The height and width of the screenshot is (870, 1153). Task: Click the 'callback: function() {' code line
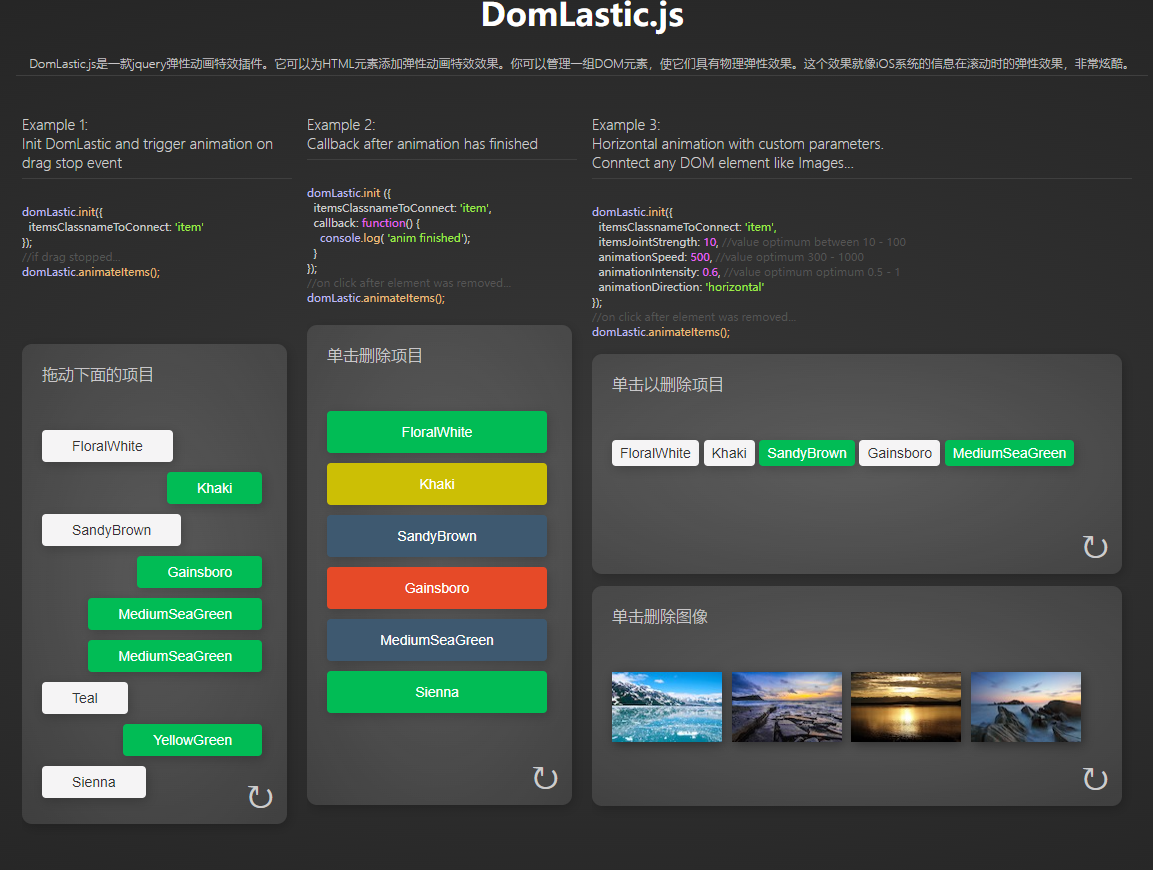[x=367, y=223]
